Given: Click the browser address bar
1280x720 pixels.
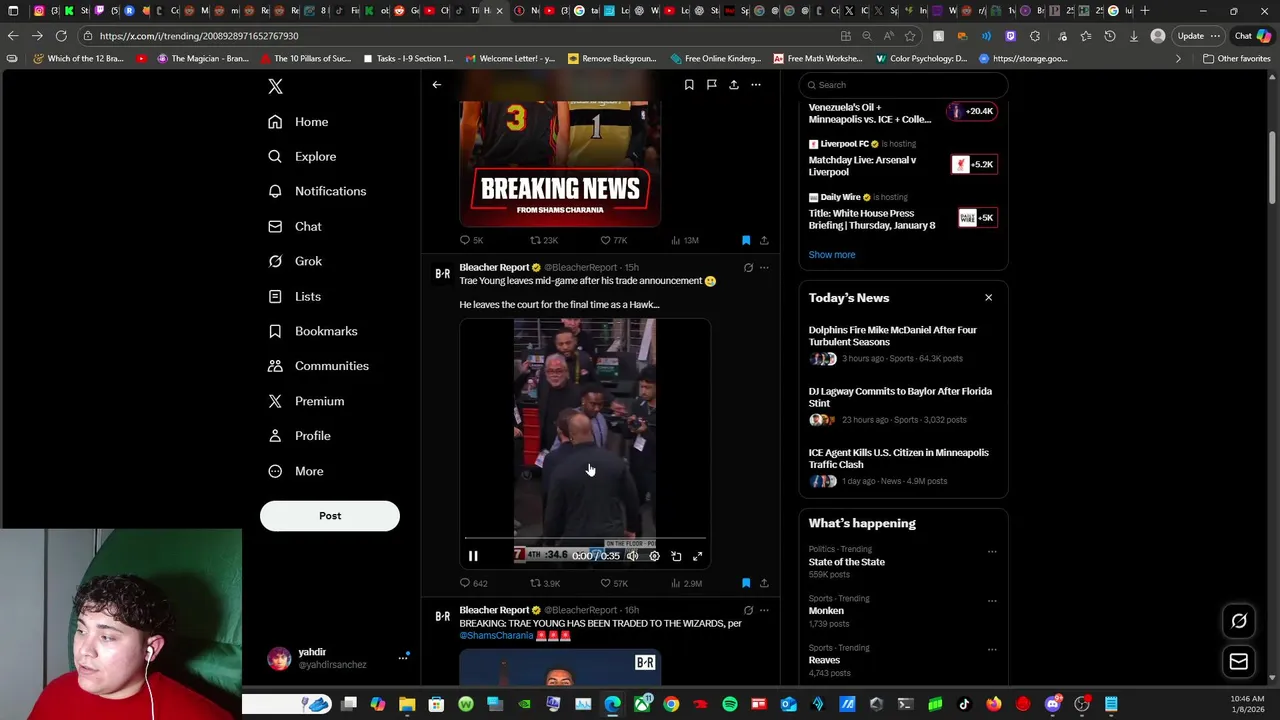Looking at the screenshot, I should coord(460,36).
